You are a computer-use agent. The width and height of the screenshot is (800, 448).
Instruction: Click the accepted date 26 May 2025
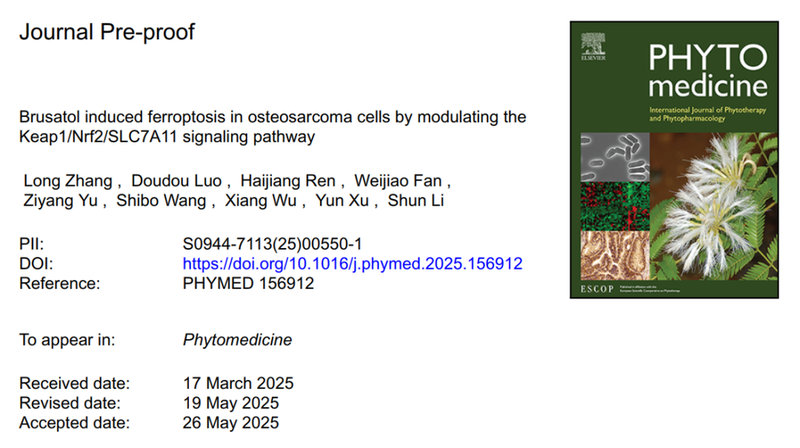(231, 422)
